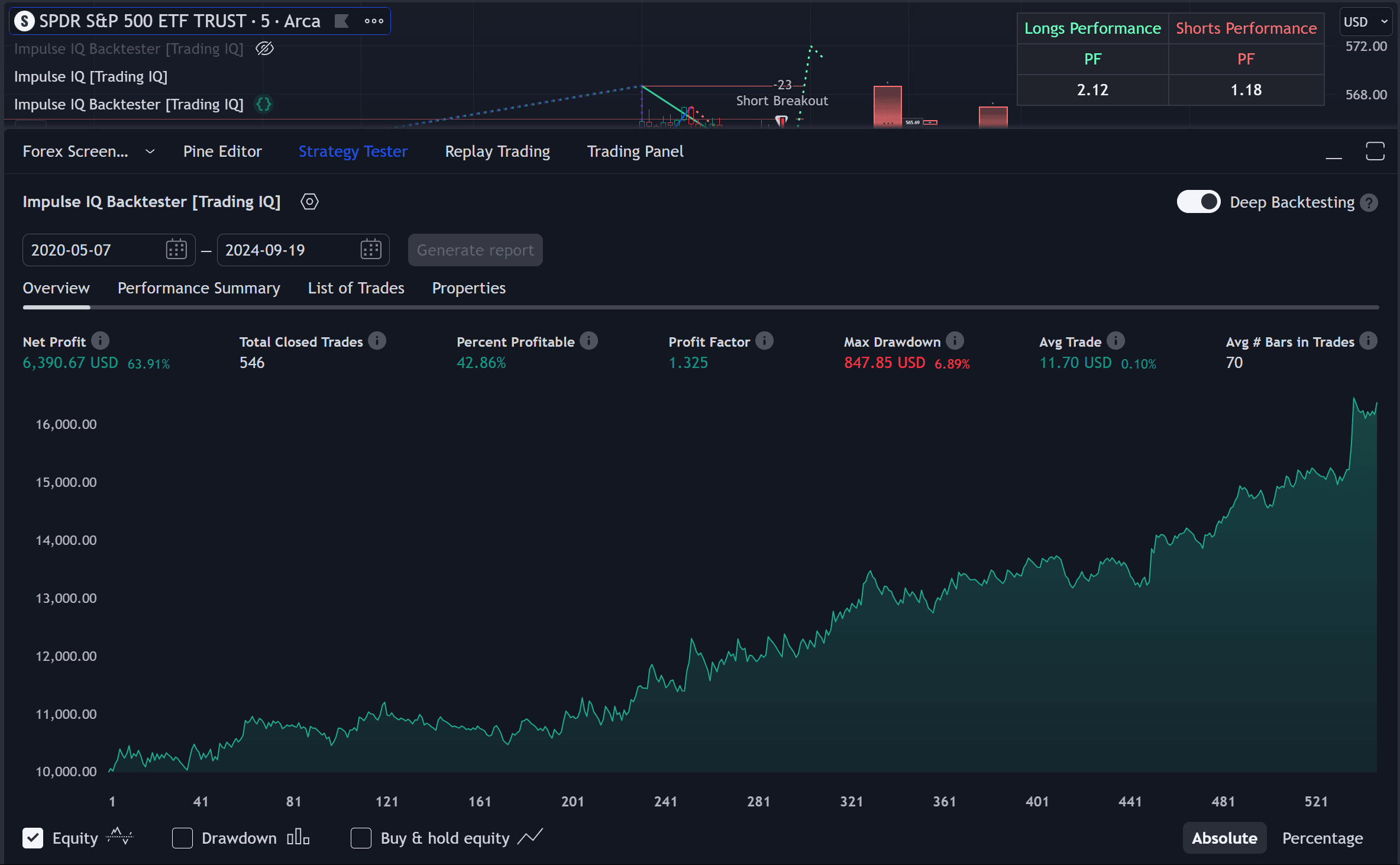Image resolution: width=1400 pixels, height=865 pixels.
Task: Click the shorts PF value 1.18
Action: [x=1246, y=90]
